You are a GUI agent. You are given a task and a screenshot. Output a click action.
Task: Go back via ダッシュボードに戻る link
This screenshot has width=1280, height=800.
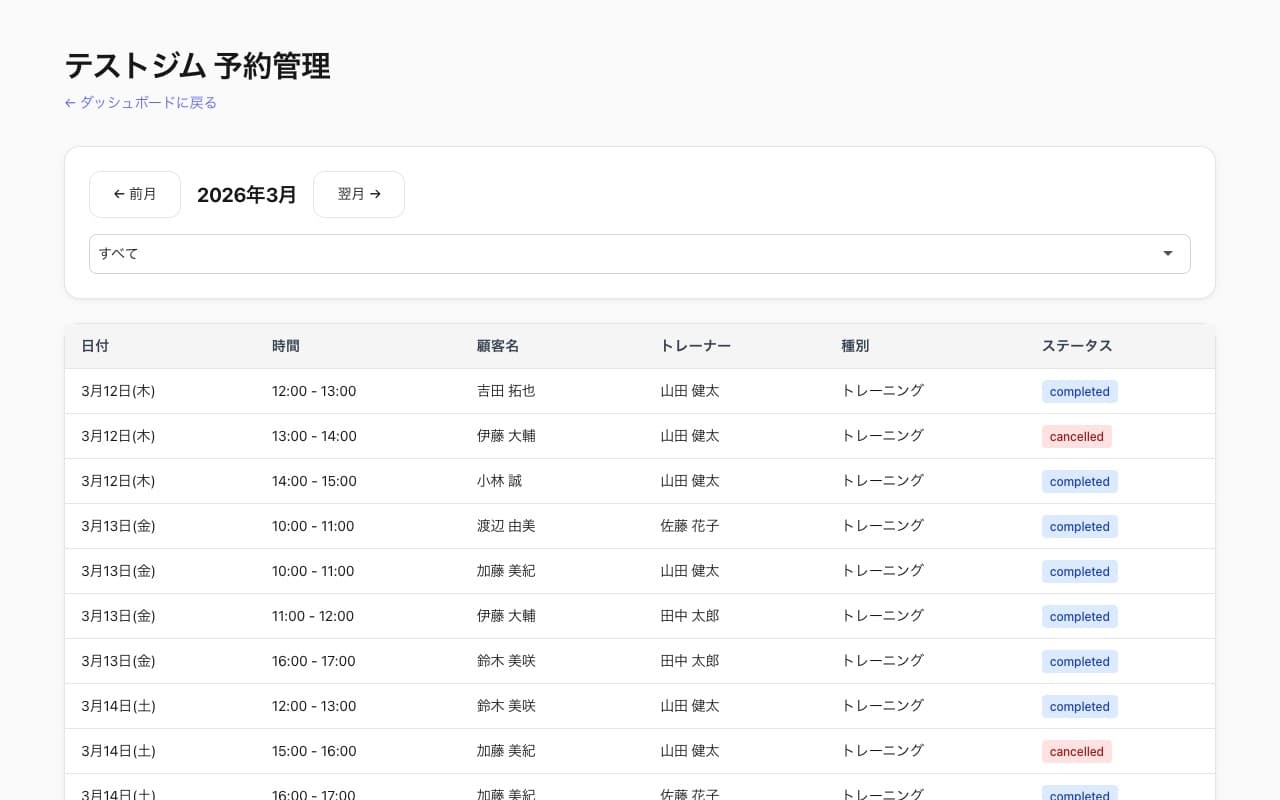tap(141, 102)
